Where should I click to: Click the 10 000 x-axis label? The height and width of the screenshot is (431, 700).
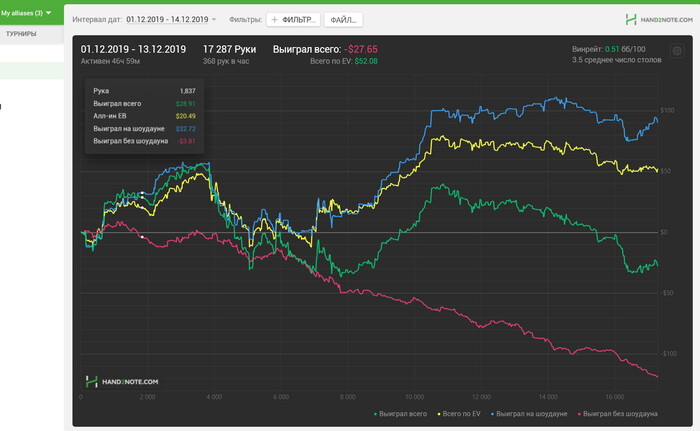click(x=414, y=397)
